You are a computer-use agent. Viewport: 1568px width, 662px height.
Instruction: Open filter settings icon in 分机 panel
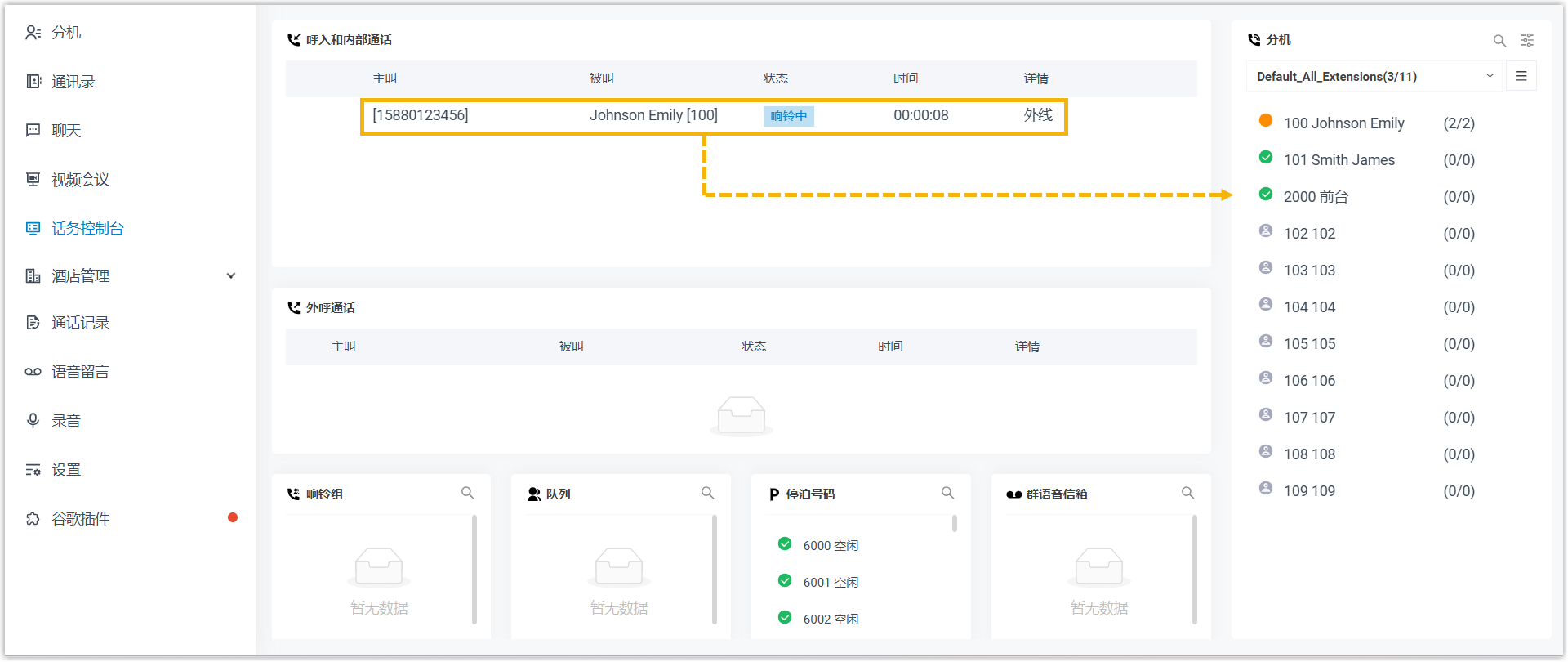(1526, 41)
